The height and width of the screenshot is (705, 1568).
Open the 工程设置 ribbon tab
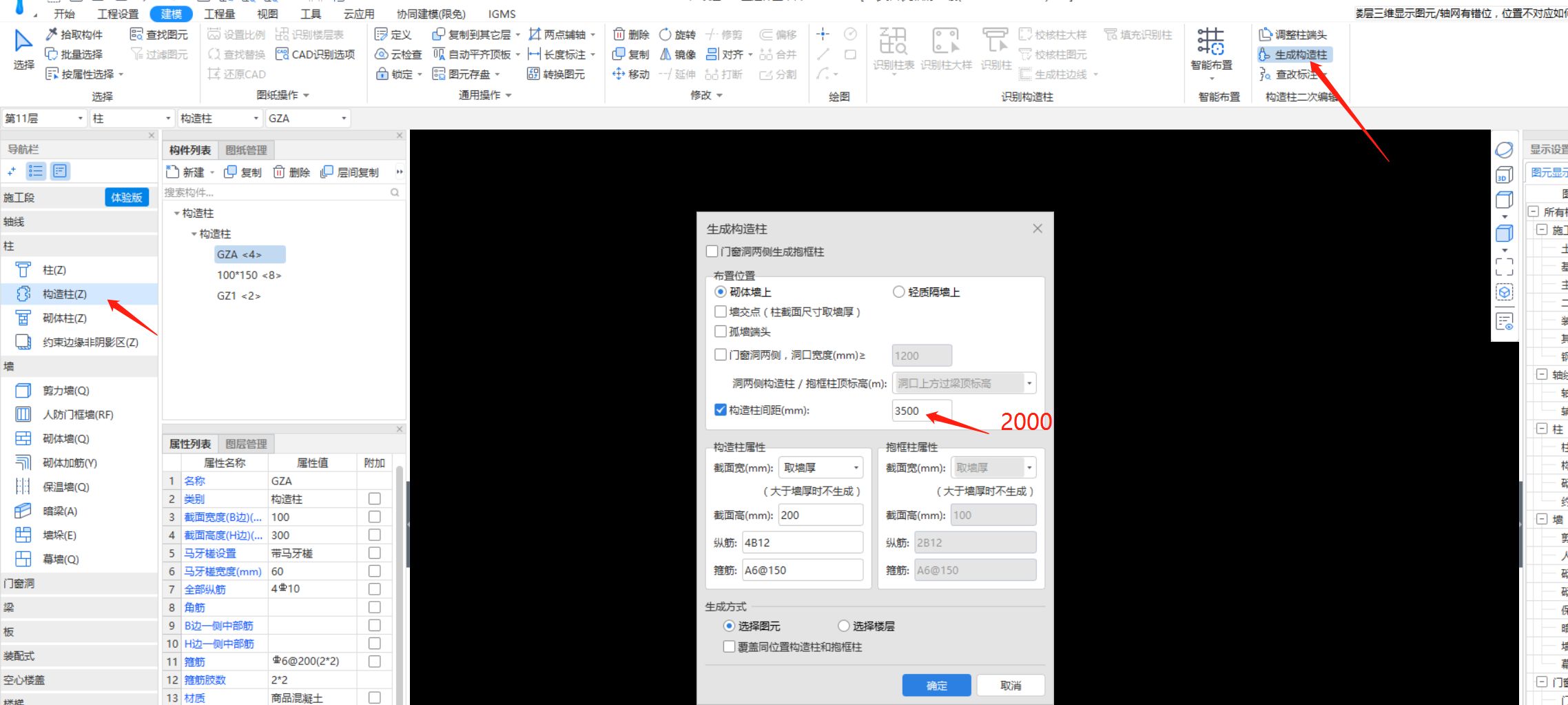pos(118,14)
